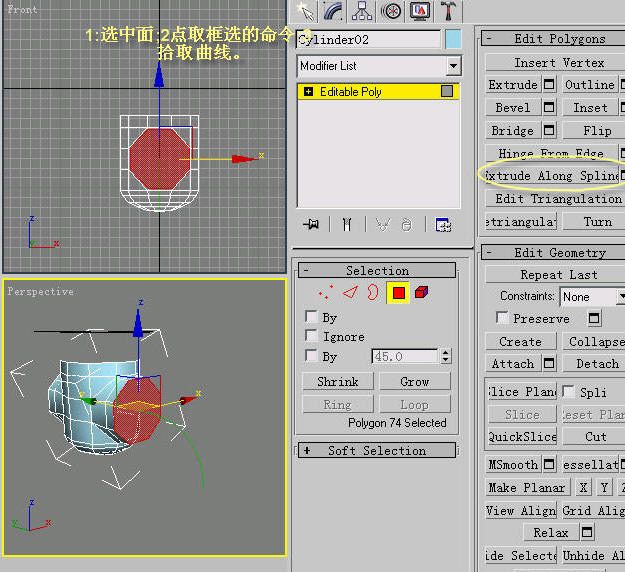Click the Shrink button
The image size is (625, 572).
point(338,381)
